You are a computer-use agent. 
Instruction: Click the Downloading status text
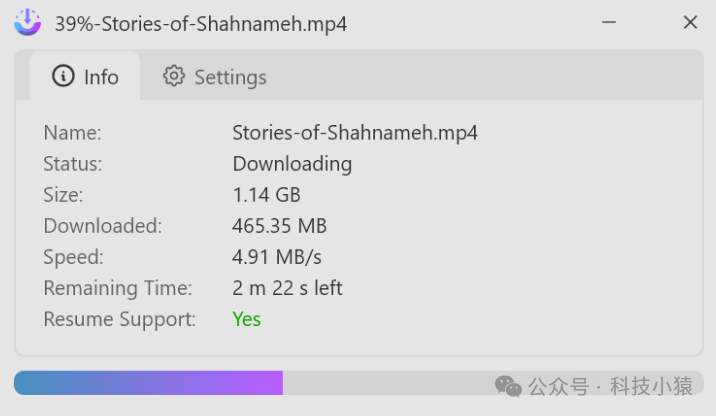coord(292,163)
